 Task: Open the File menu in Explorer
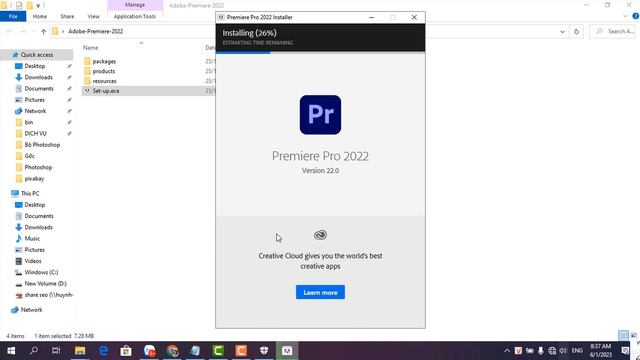click(13, 16)
